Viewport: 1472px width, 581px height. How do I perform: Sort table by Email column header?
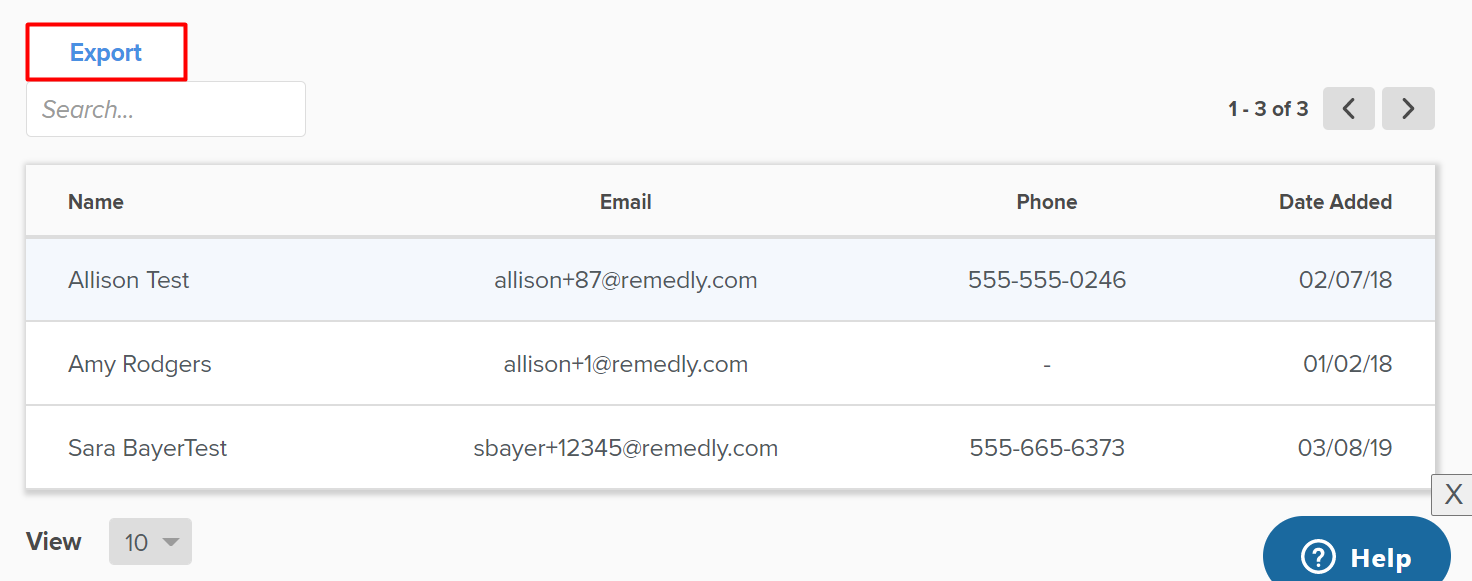(626, 202)
